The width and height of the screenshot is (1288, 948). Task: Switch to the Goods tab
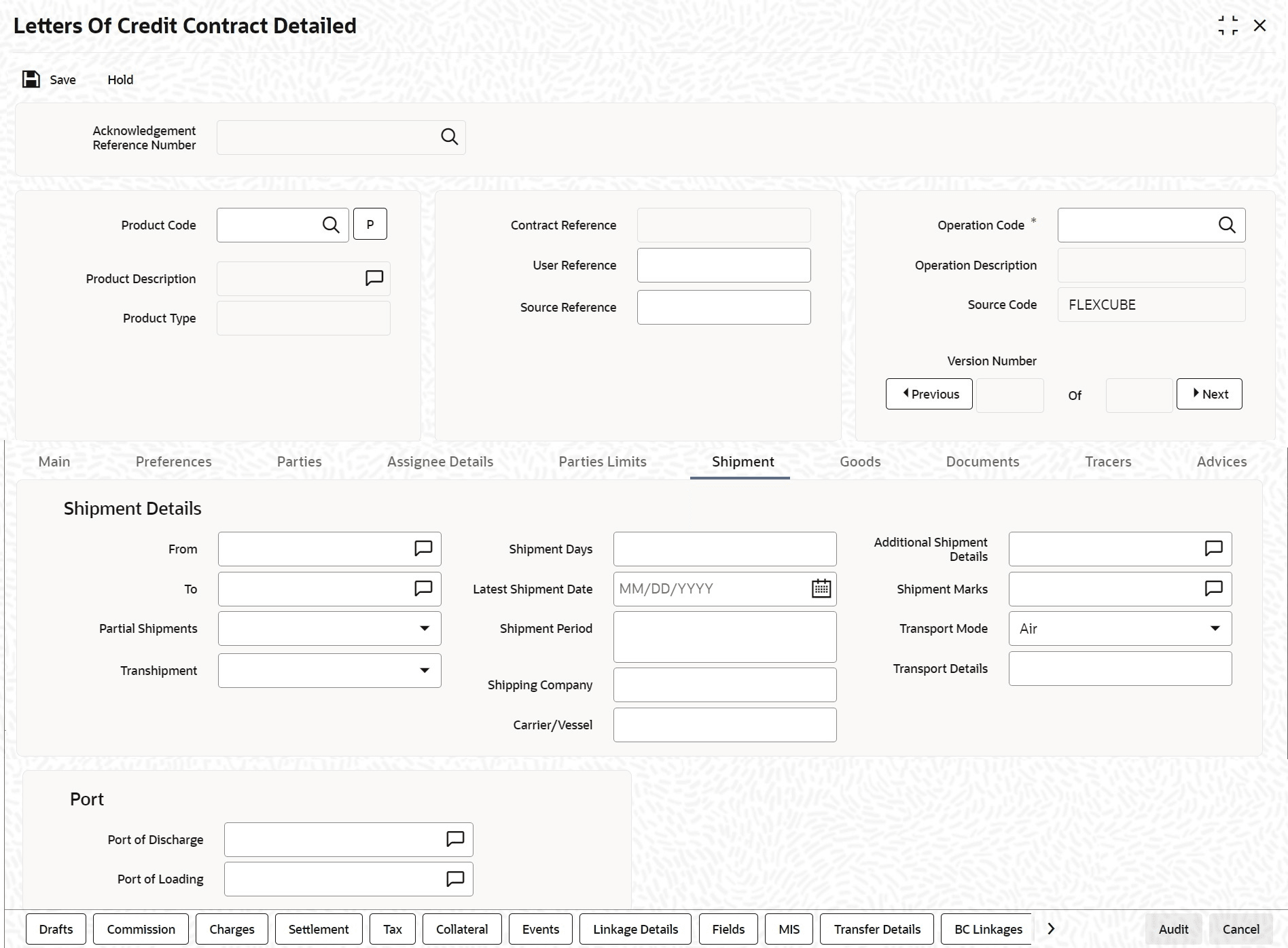point(860,462)
